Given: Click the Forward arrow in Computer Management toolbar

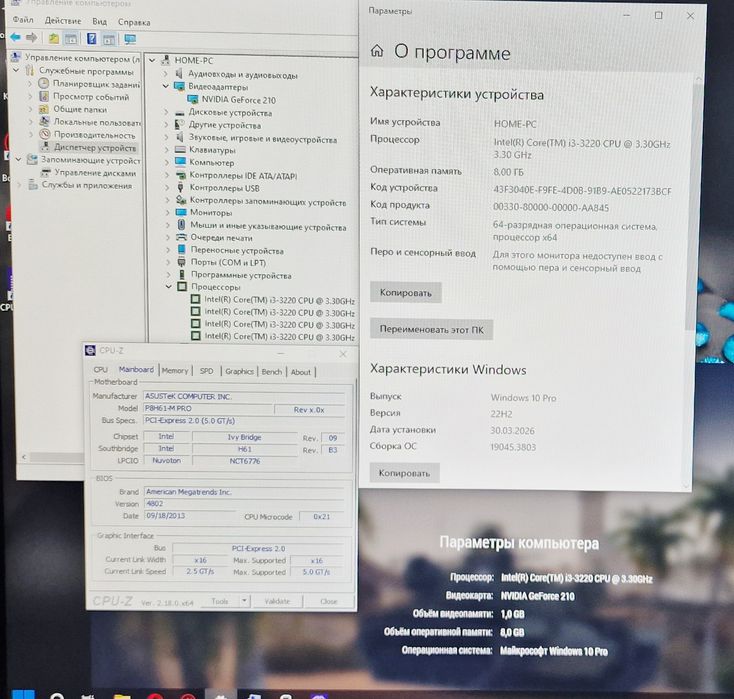Looking at the screenshot, I should pos(31,38).
